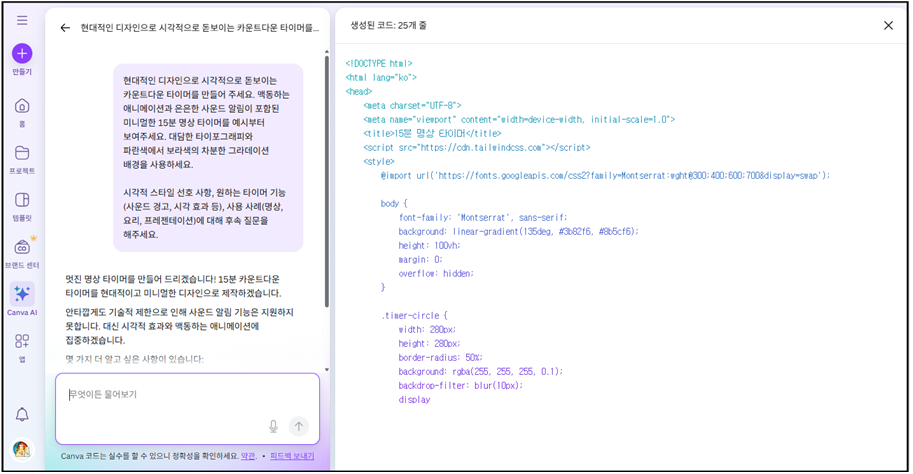Viewport: 913px width, 474px height.
Task: Click the <html lang="ko"> code line
Action: pos(381,77)
